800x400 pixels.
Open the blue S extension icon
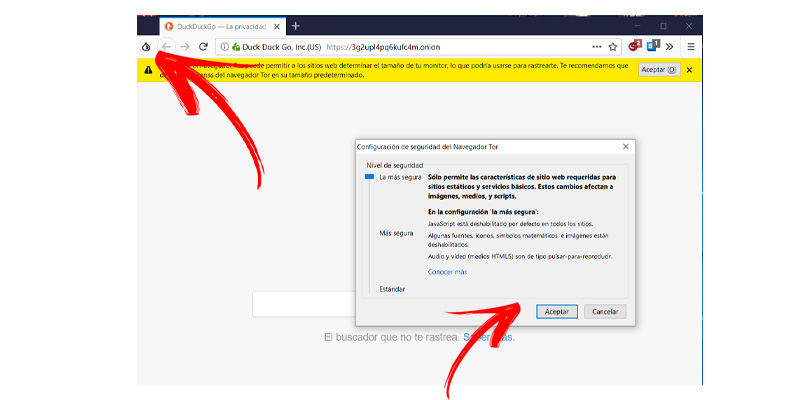click(653, 46)
